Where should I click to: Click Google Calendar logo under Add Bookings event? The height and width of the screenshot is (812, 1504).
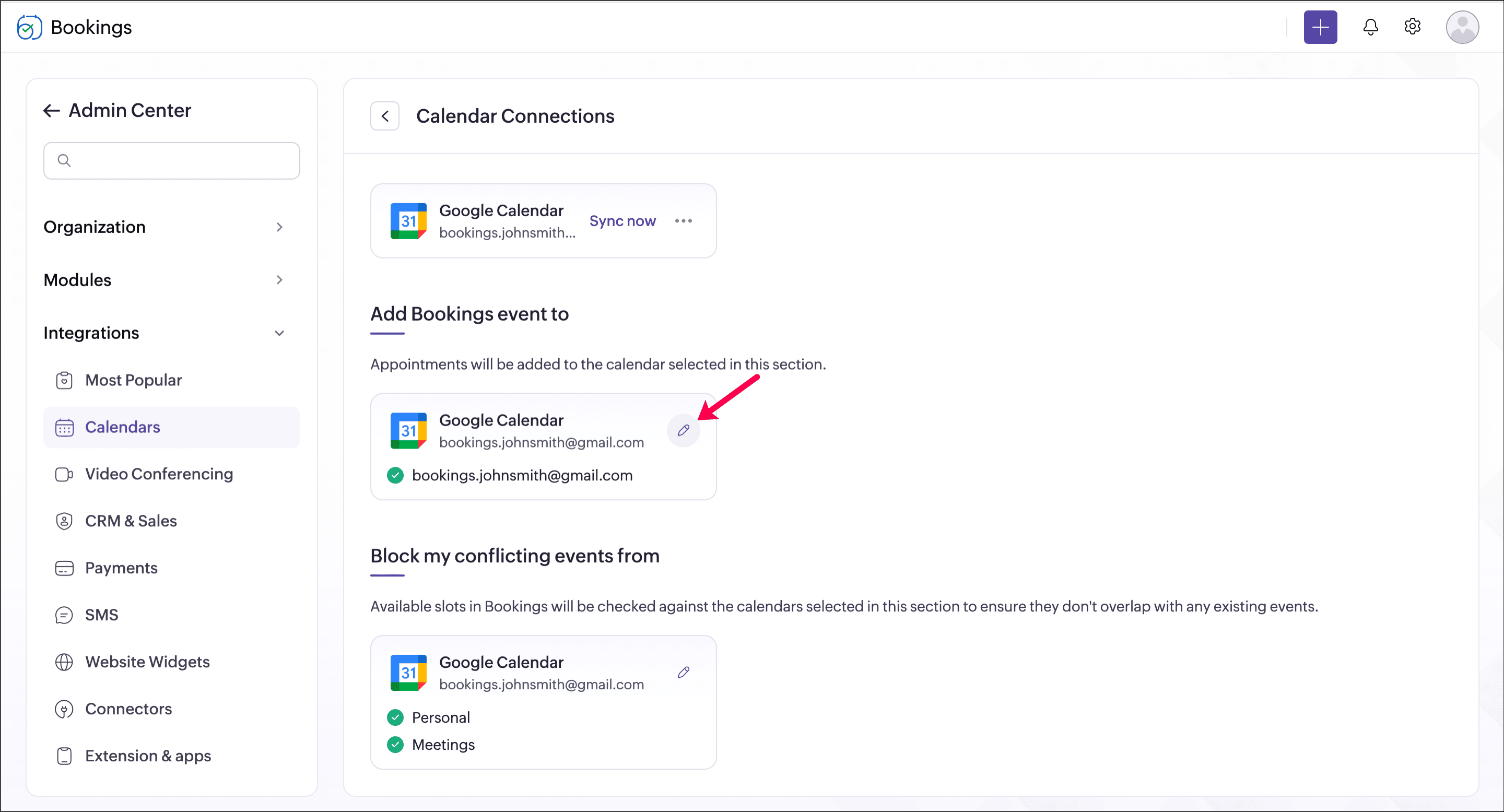coord(408,431)
